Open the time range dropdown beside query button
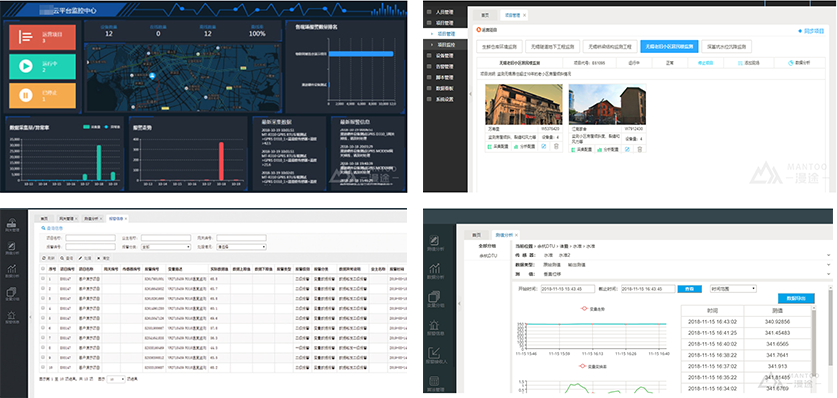 [x=733, y=289]
